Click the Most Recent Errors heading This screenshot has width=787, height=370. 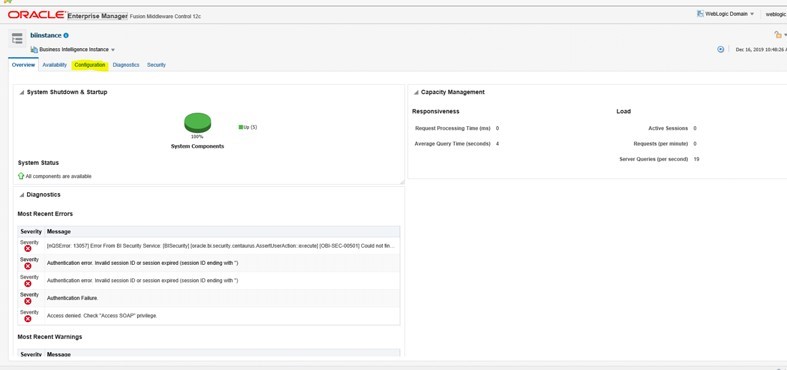[x=45, y=214]
